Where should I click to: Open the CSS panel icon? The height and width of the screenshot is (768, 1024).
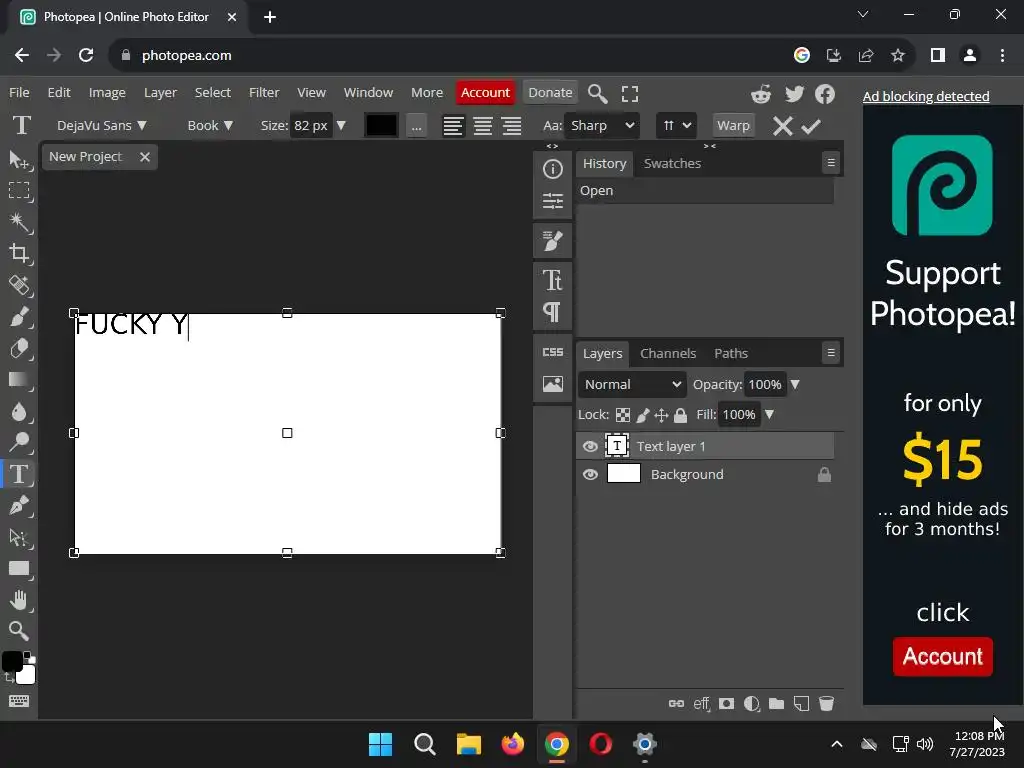click(552, 352)
